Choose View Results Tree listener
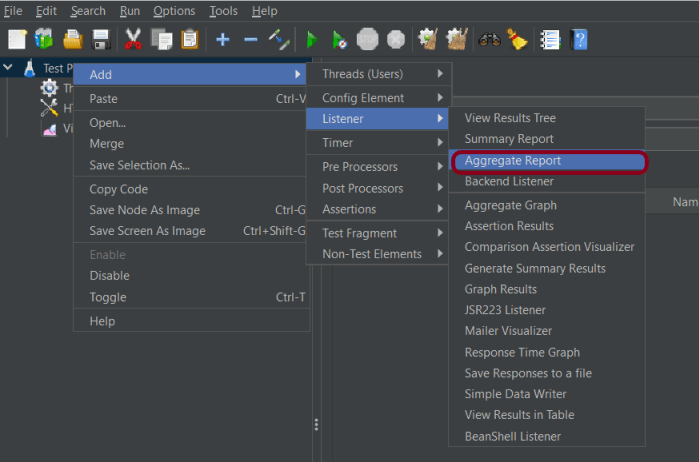Image resolution: width=699 pixels, height=462 pixels. click(511, 118)
